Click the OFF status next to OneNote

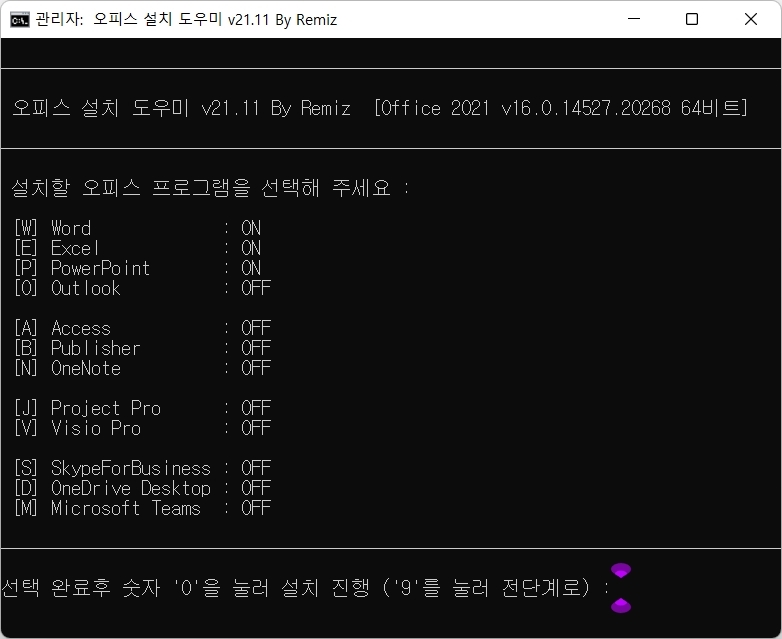[x=256, y=368]
